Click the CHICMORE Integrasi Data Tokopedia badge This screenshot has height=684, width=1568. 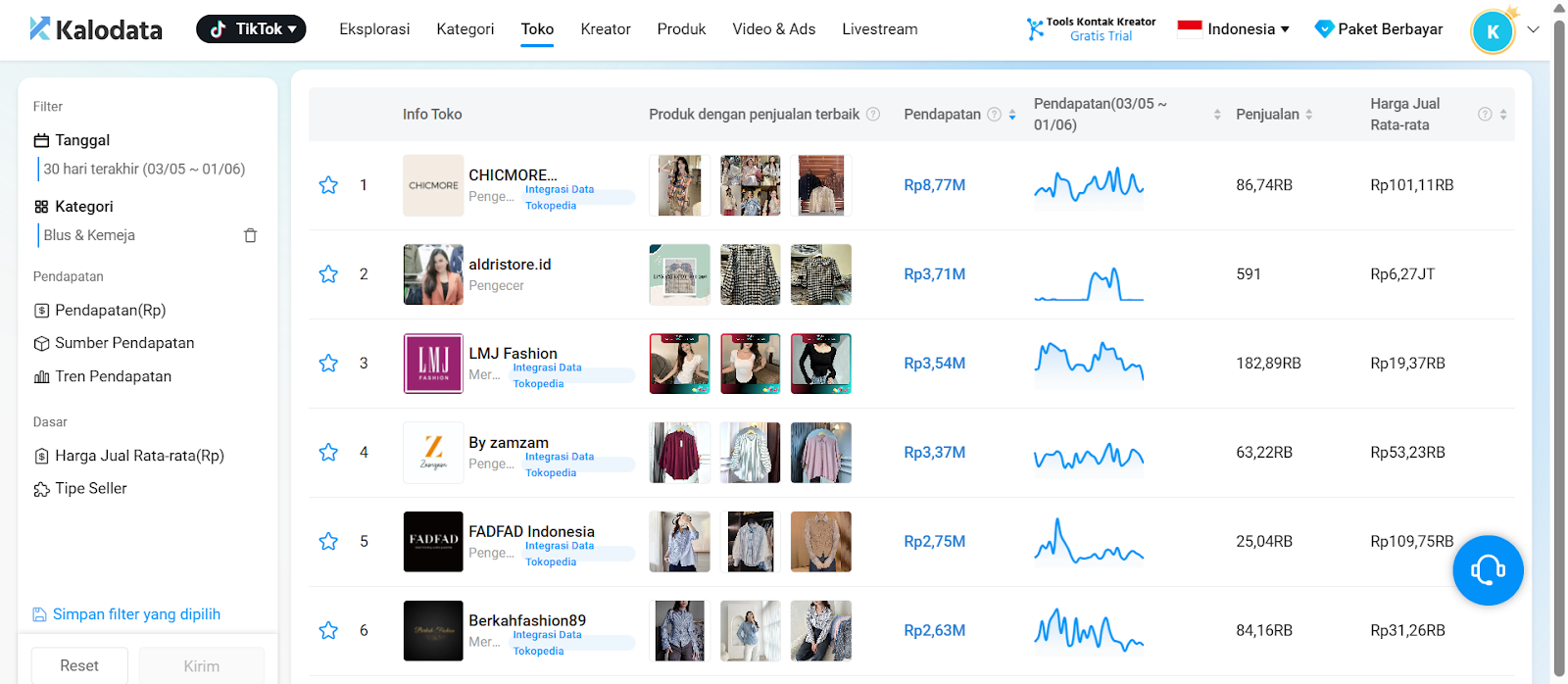(x=578, y=198)
